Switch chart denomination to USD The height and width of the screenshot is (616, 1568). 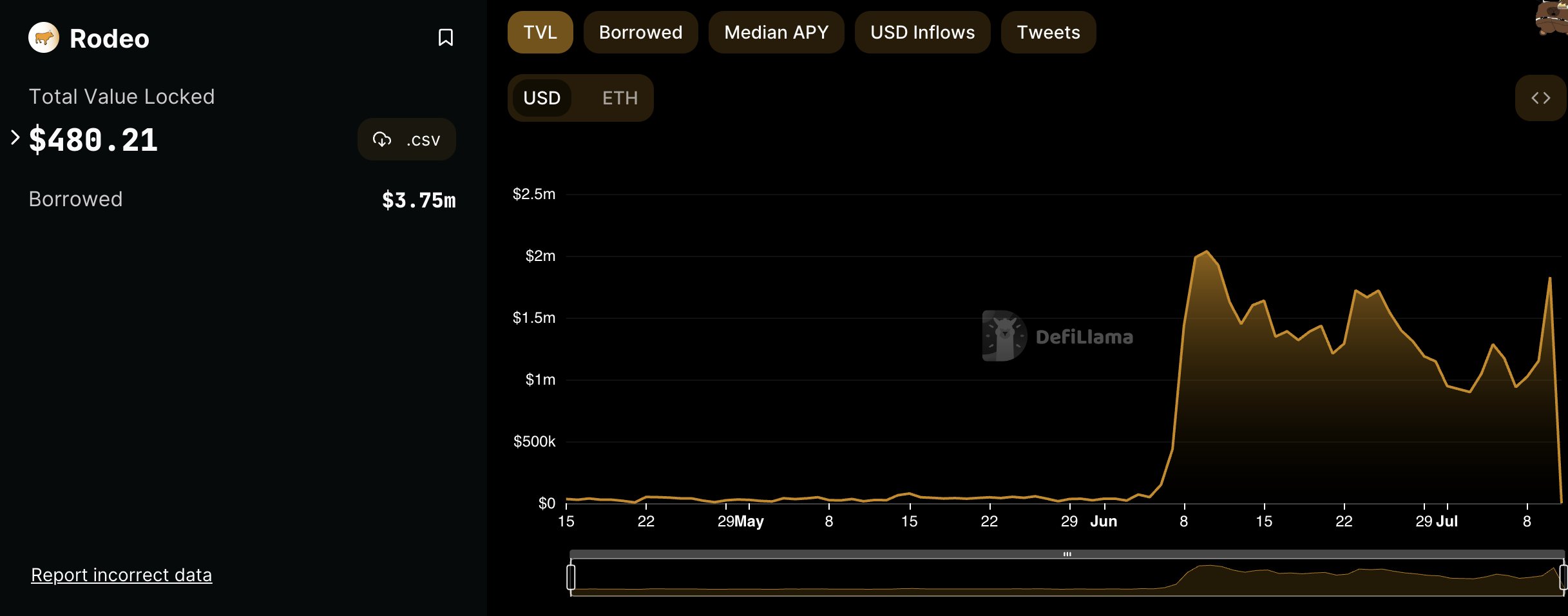click(x=542, y=98)
